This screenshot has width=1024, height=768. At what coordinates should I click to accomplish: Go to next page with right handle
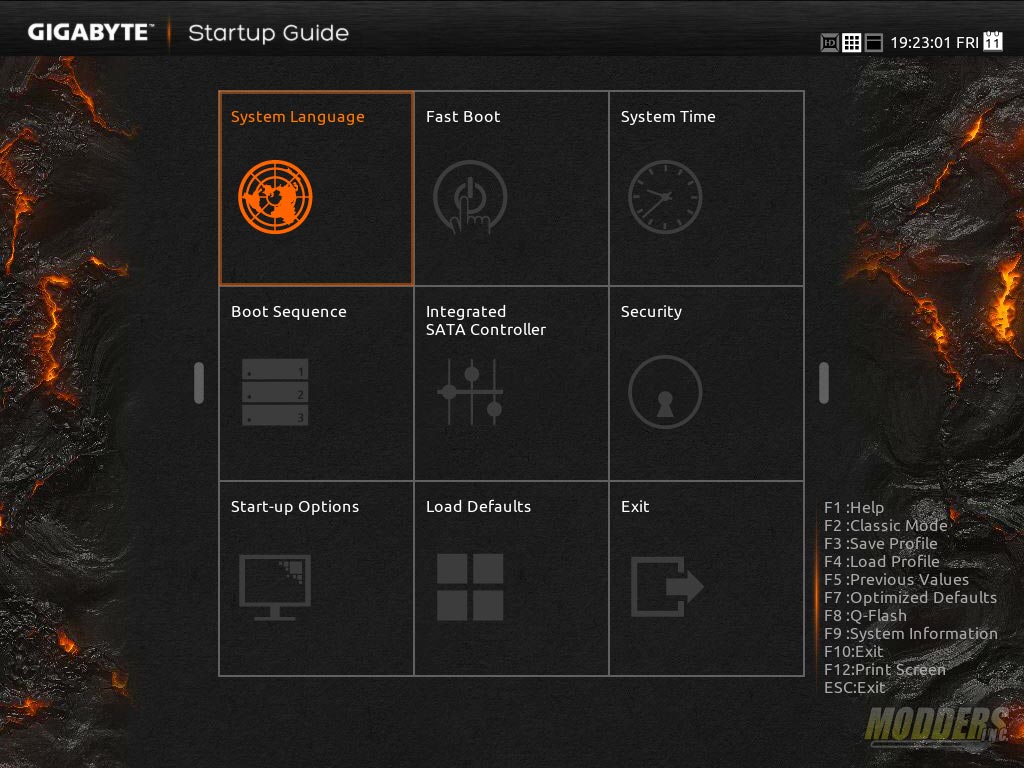824,383
